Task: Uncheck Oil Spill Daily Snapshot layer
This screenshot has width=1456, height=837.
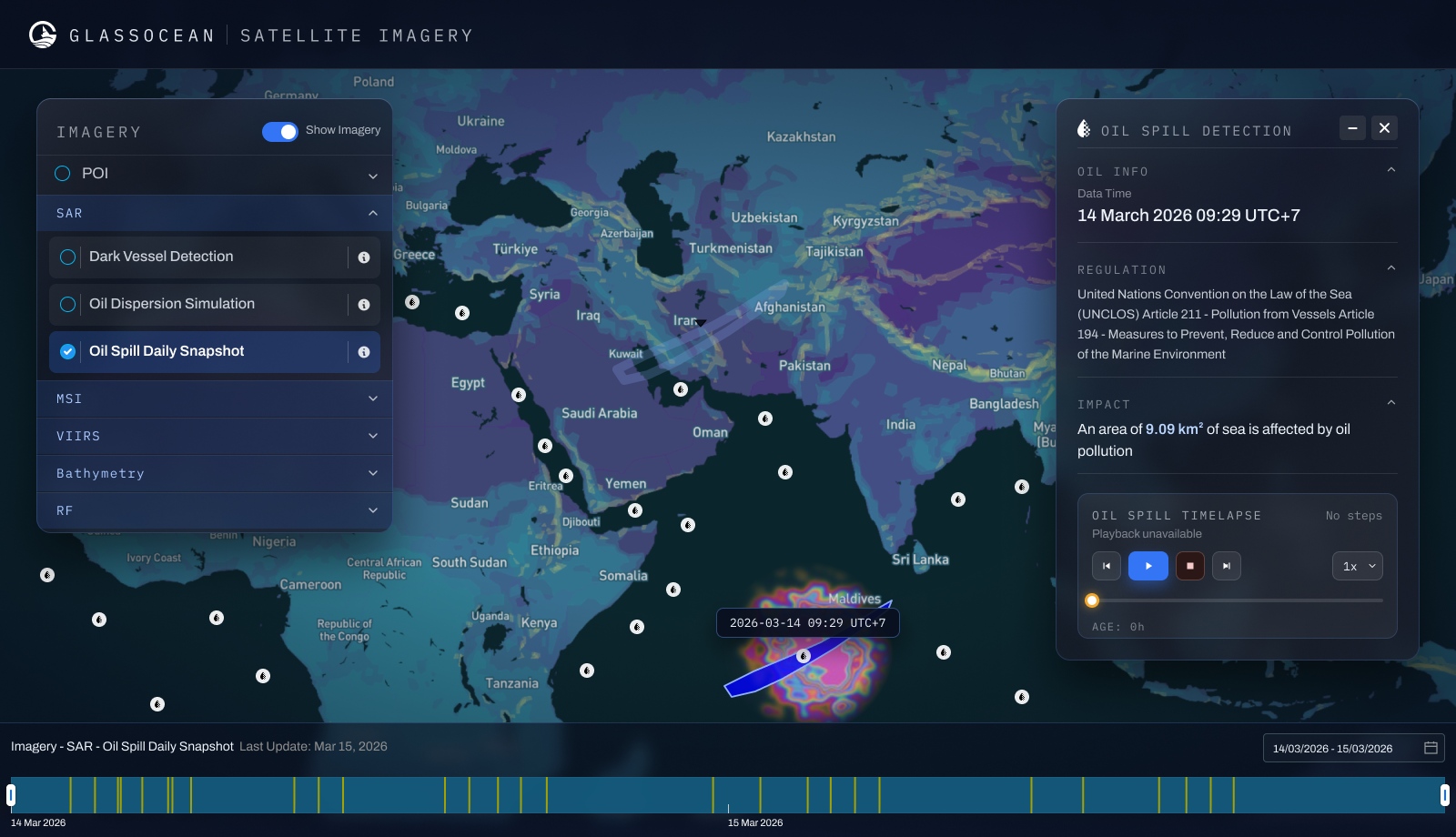Action: [67, 352]
